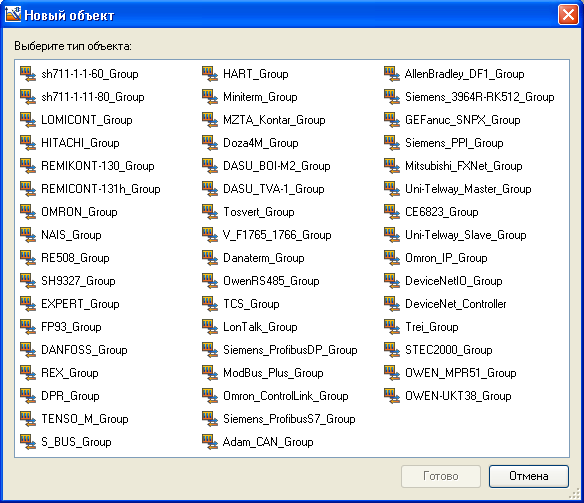Choose Siemens_PPI_Group label
The width and height of the screenshot is (584, 503).
tap(454, 143)
